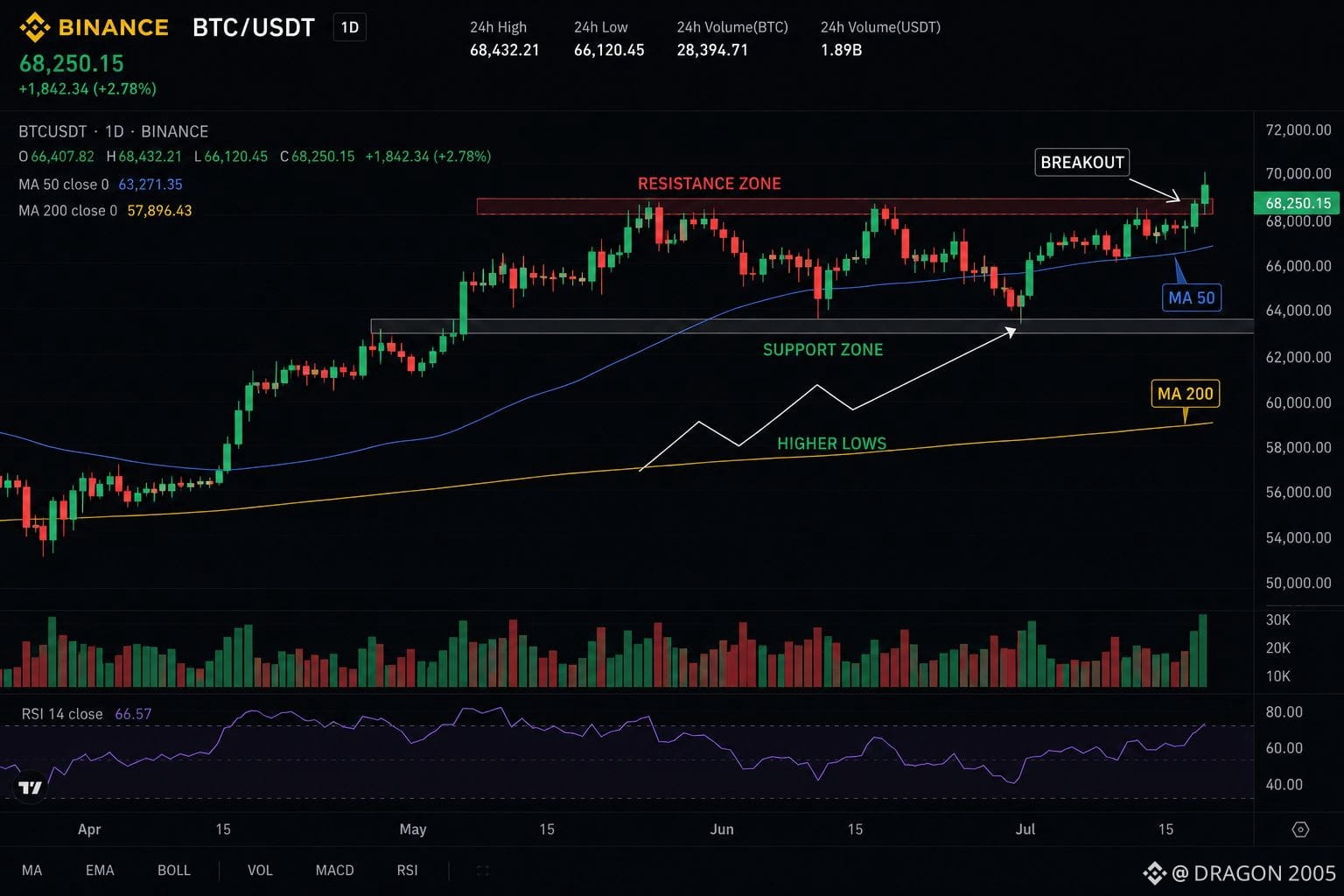1344x896 pixels.
Task: Click the C 68,250.15 close value in the legend
Action: click(x=317, y=157)
